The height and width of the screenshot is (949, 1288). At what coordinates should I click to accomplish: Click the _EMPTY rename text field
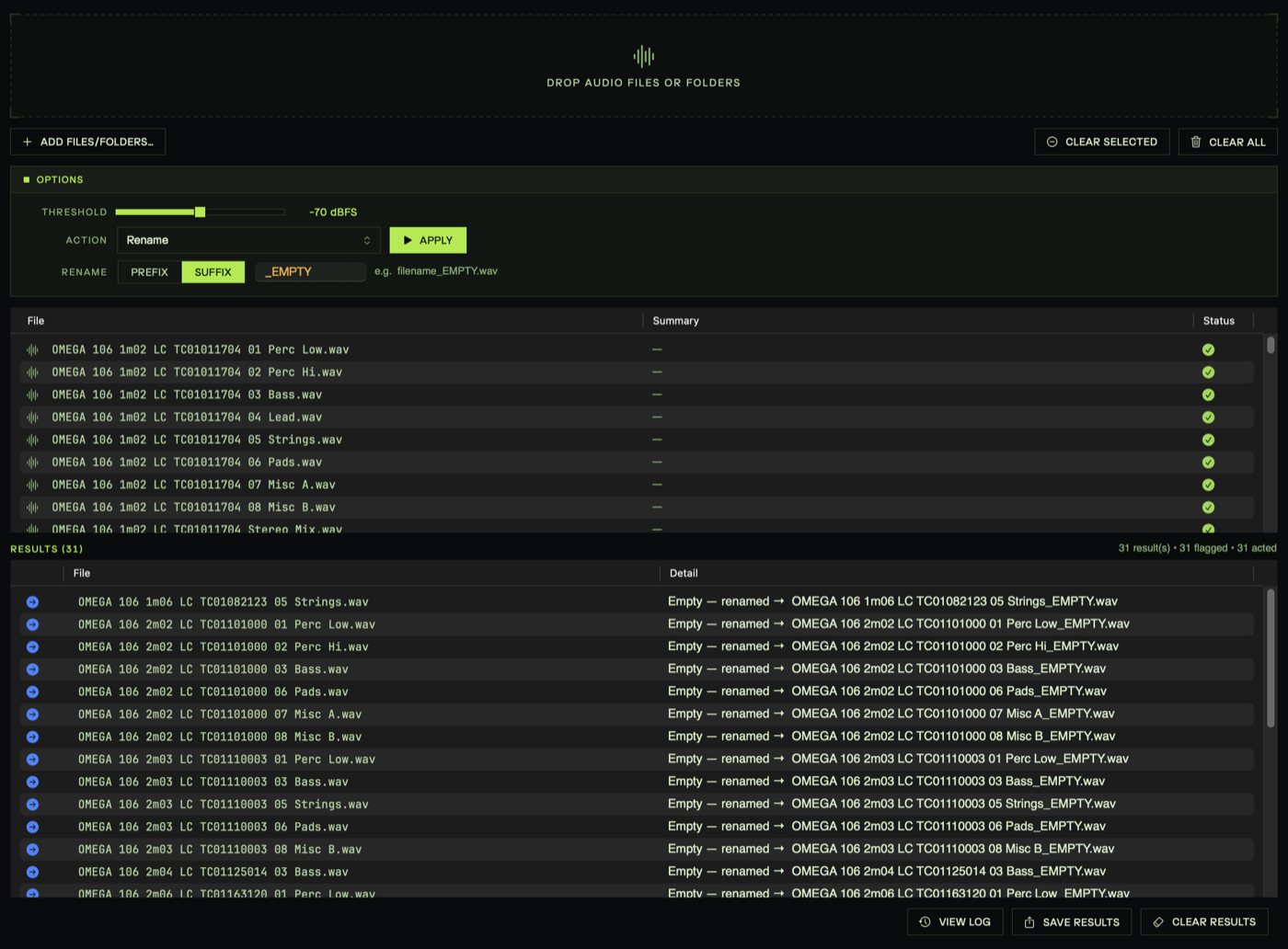pos(310,271)
